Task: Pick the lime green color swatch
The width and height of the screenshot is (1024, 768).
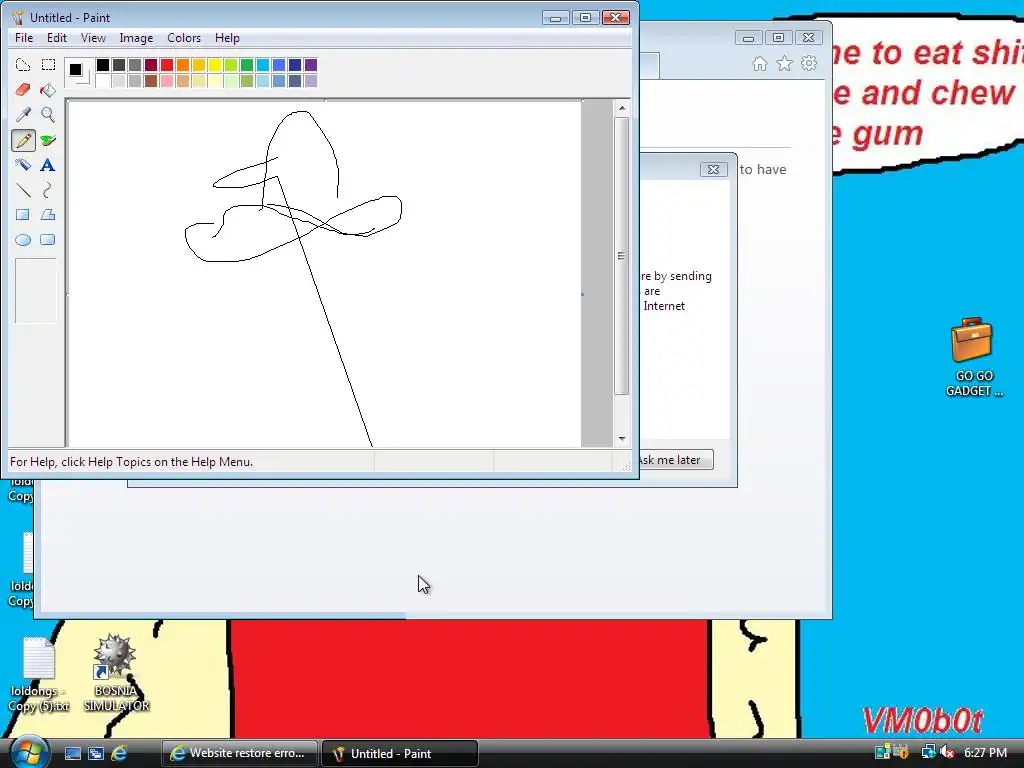Action: [x=231, y=65]
